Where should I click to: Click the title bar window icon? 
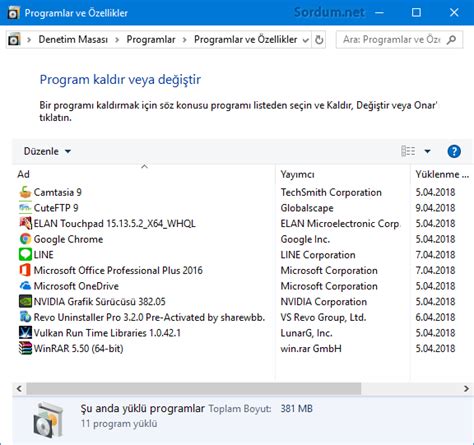coord(13,13)
